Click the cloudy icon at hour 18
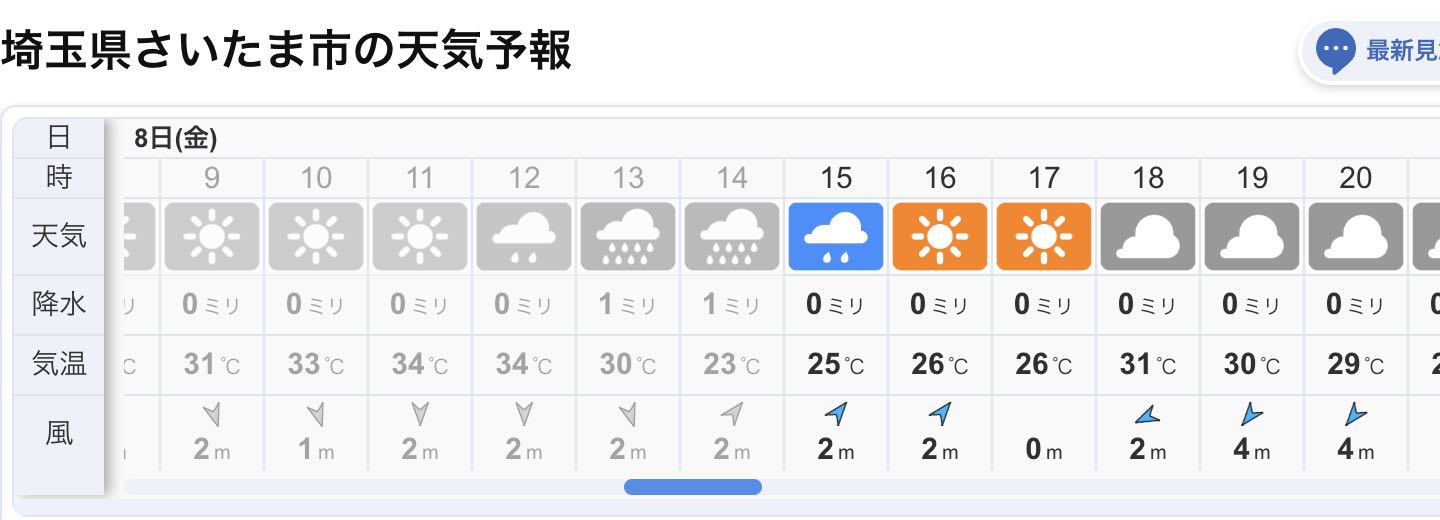Image resolution: width=1440 pixels, height=520 pixels. click(1148, 237)
